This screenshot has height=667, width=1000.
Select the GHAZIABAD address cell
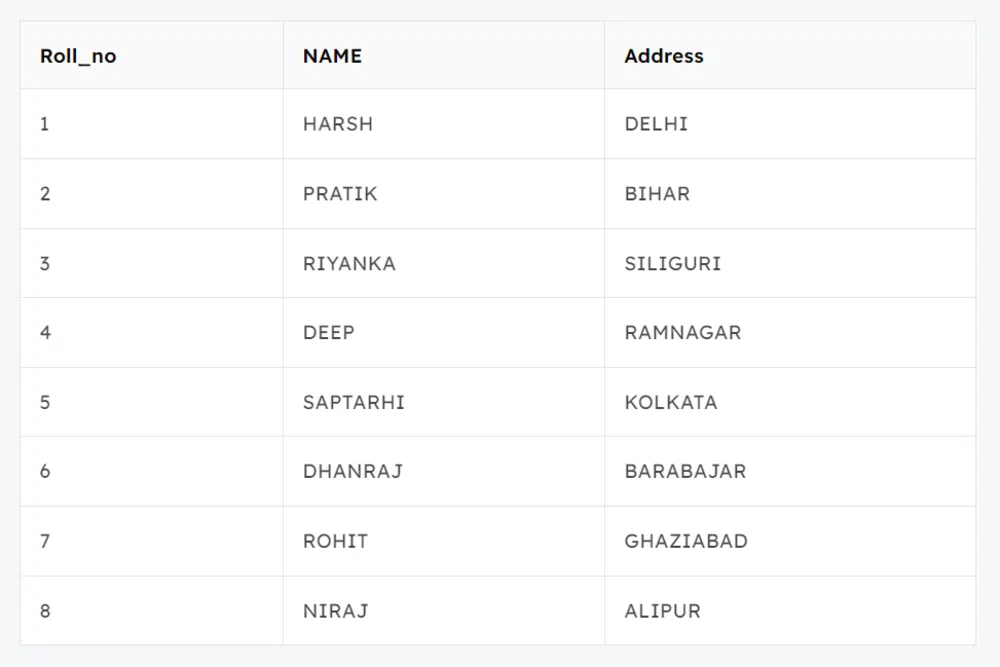(x=686, y=541)
